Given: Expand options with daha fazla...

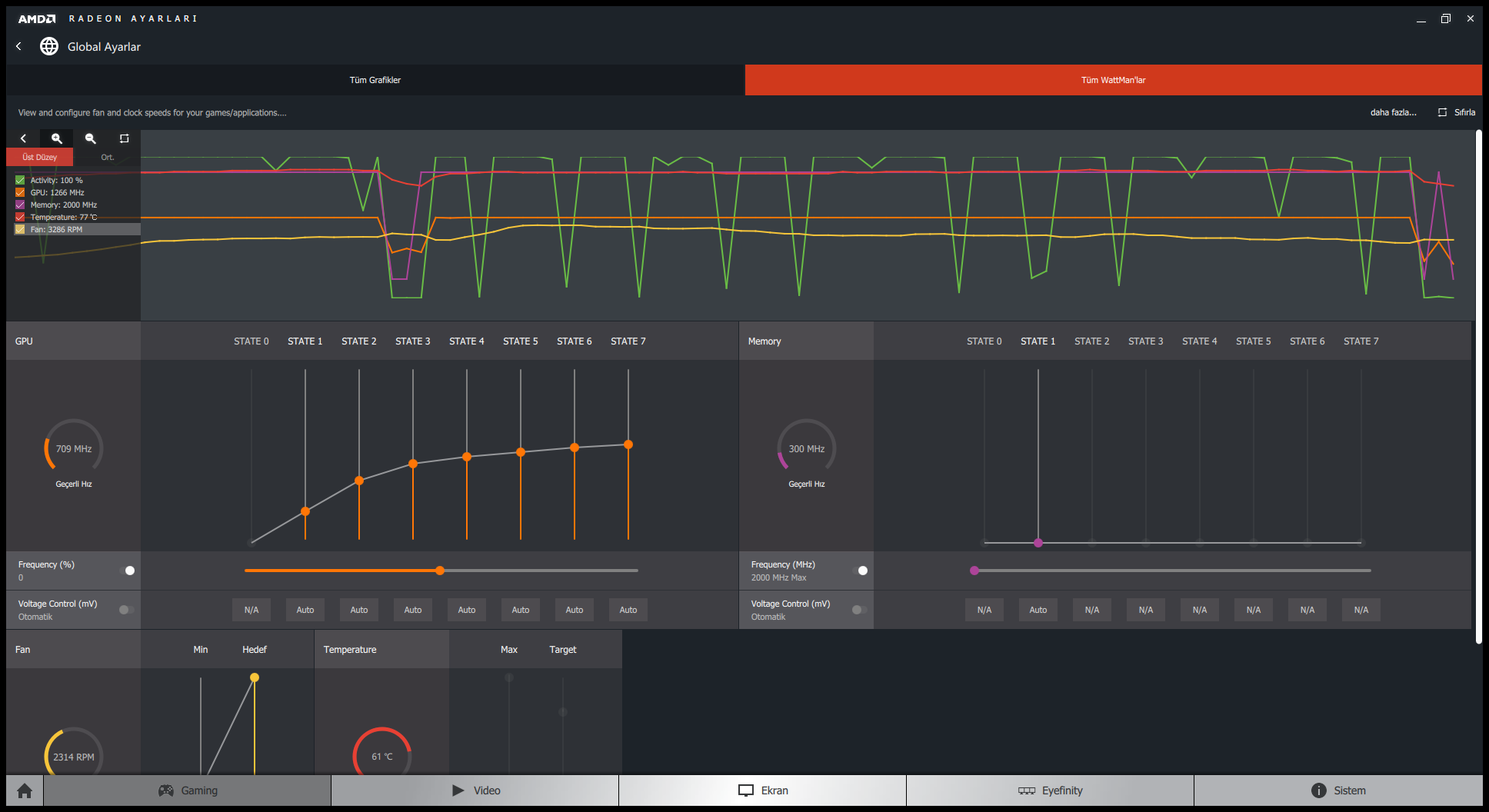Looking at the screenshot, I should point(1393,112).
